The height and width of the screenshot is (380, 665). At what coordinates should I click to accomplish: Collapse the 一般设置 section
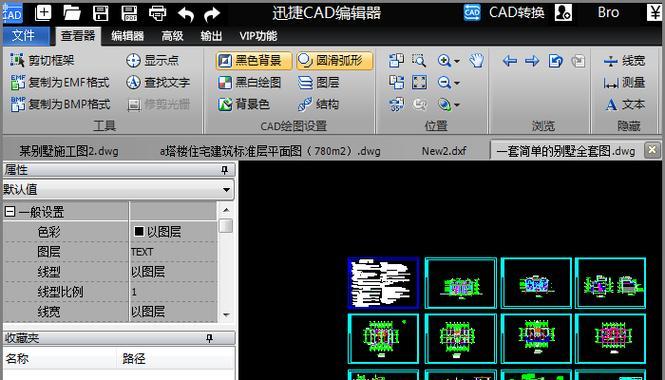[10, 211]
